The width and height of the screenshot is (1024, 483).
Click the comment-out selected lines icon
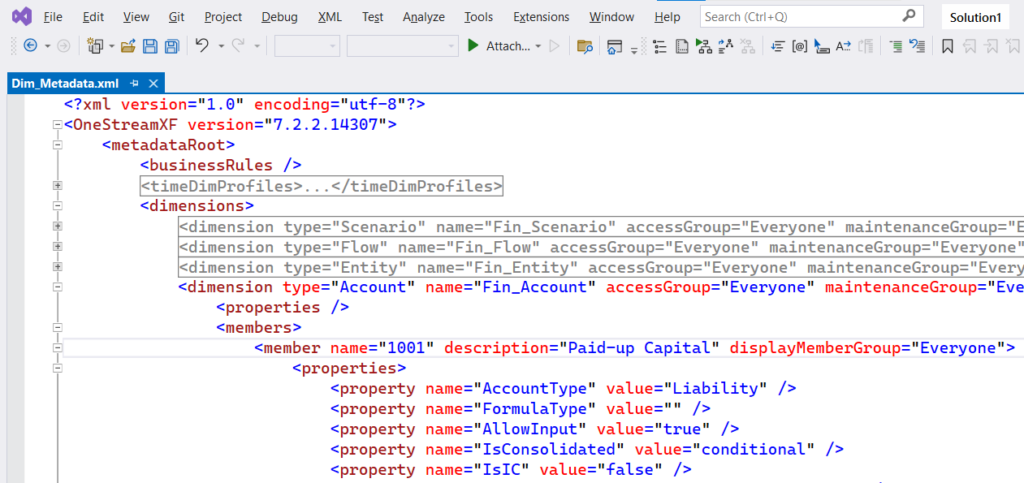tap(895, 46)
